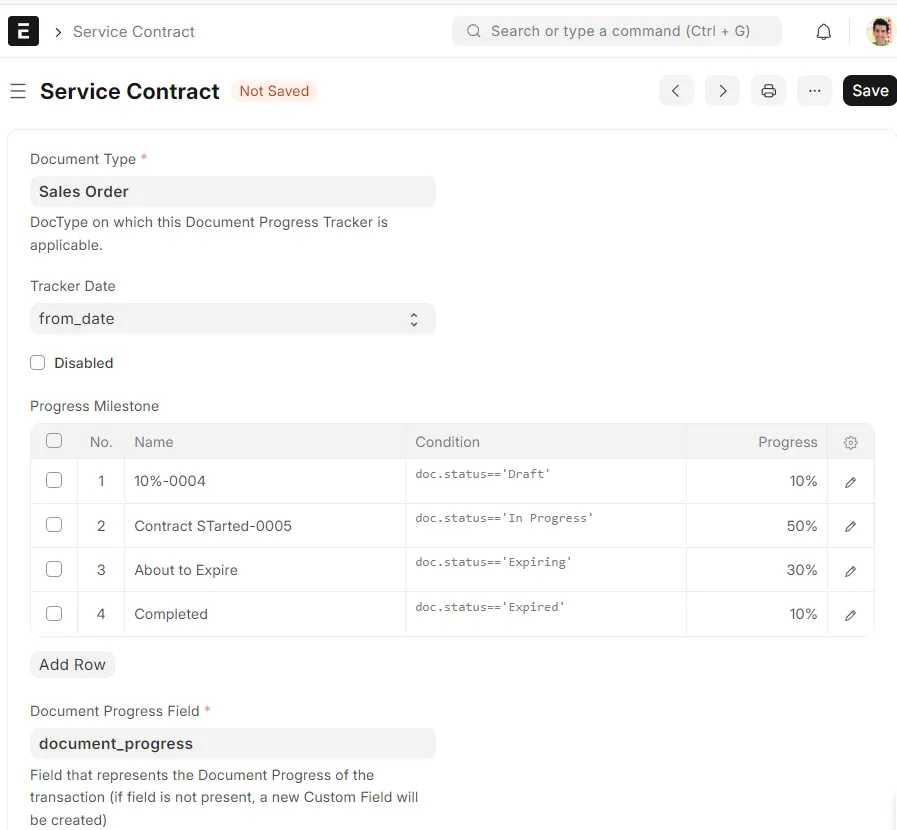The width and height of the screenshot is (897, 830).
Task: Open the Tracker Date dropdown
Action: point(232,318)
